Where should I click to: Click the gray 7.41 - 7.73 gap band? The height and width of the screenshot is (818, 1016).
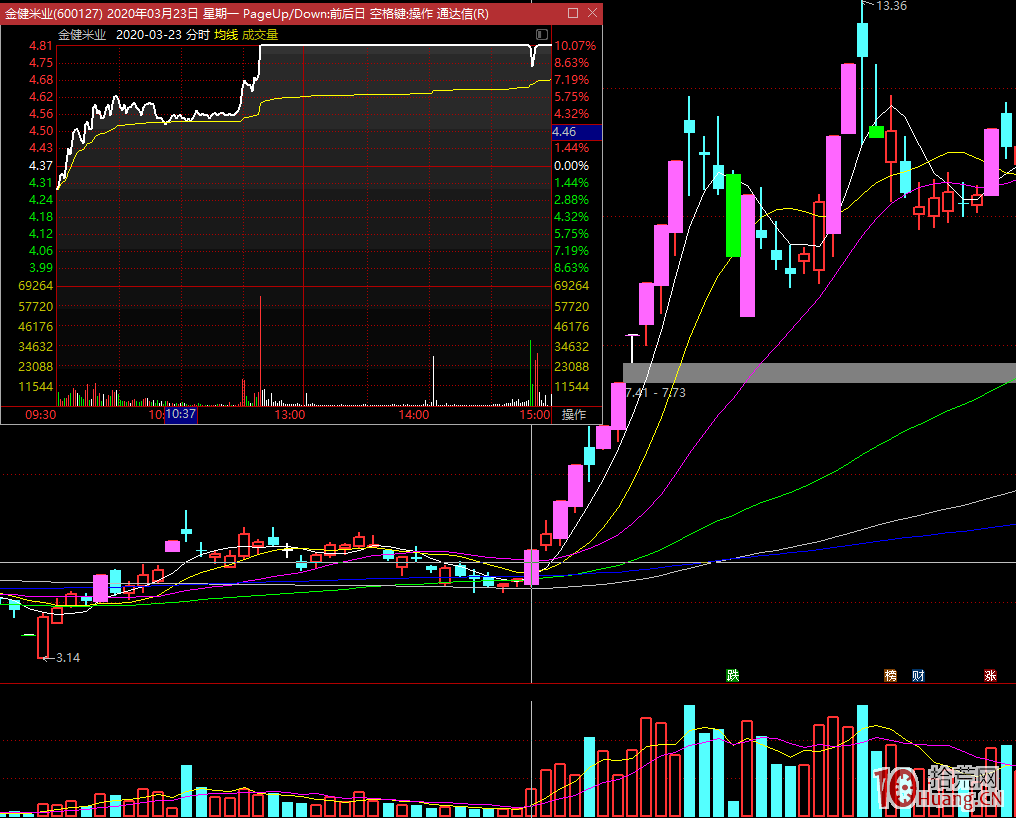(818, 372)
